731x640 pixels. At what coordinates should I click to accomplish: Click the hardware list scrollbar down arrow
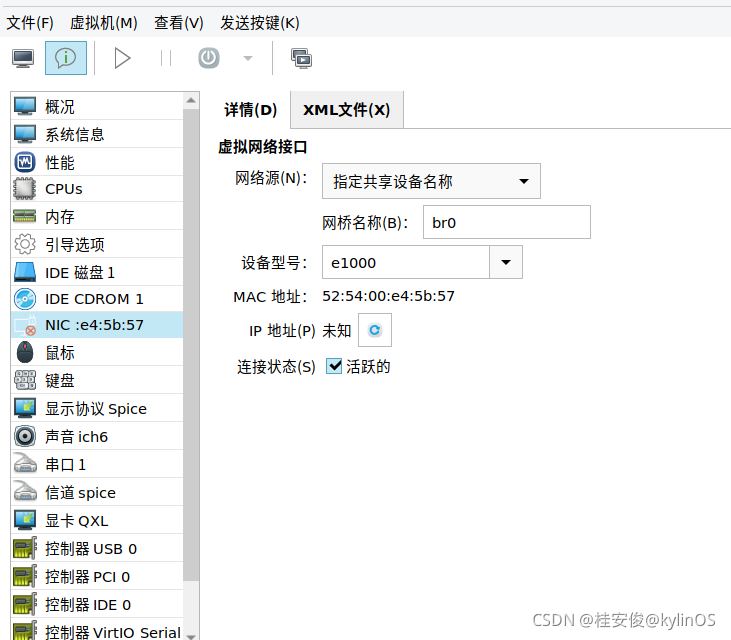(191, 635)
